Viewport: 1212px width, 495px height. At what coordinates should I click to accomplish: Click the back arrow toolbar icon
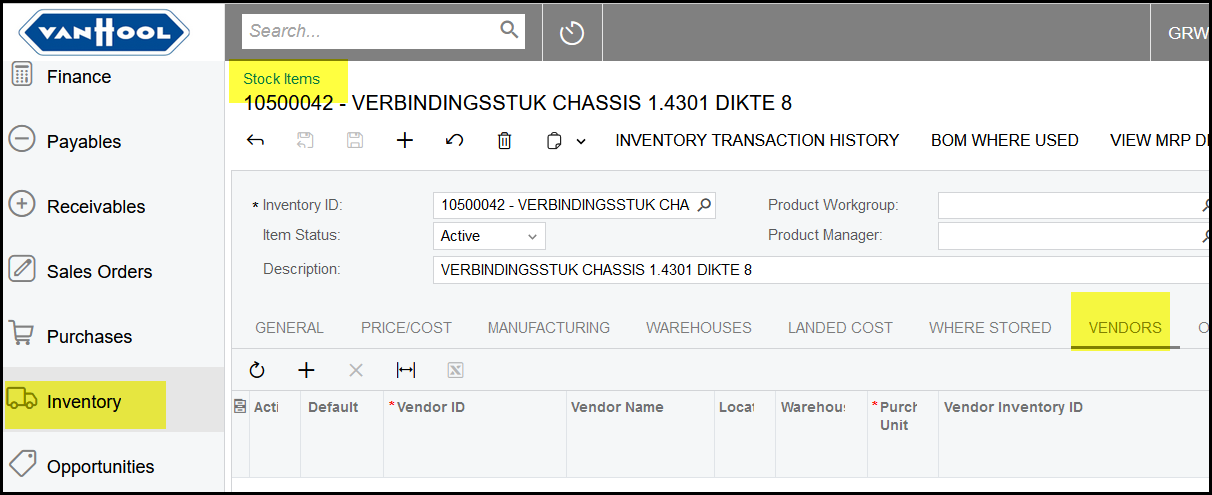pyautogui.click(x=255, y=141)
